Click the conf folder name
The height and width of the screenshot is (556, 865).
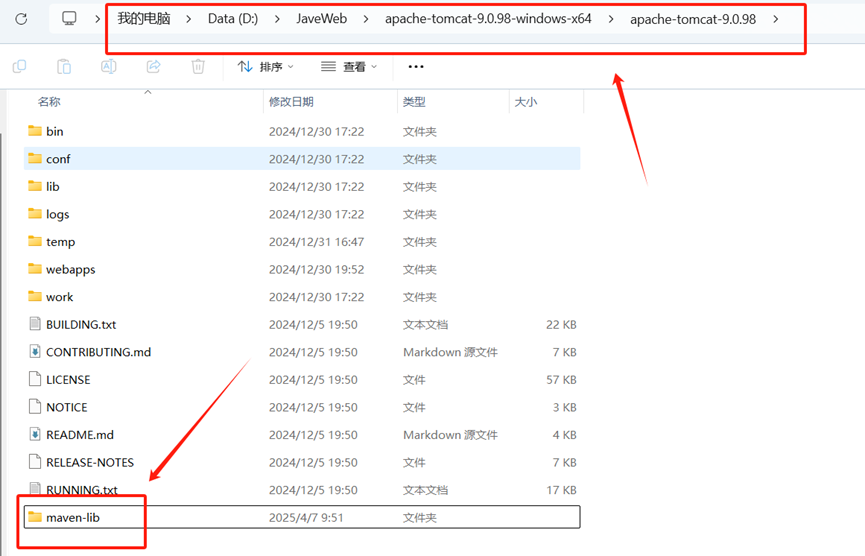tap(58, 159)
